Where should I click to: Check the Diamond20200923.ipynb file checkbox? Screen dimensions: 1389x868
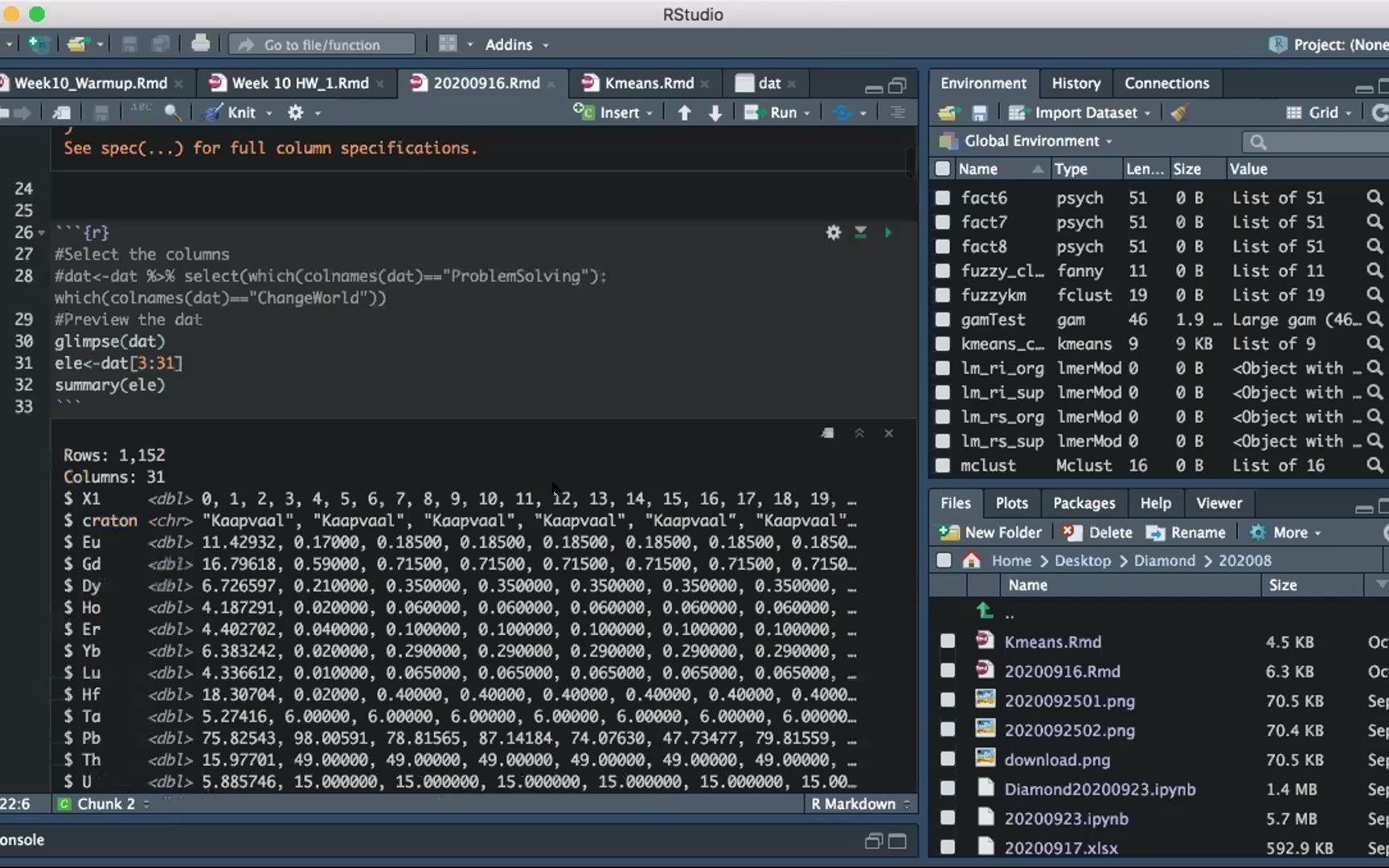(948, 788)
